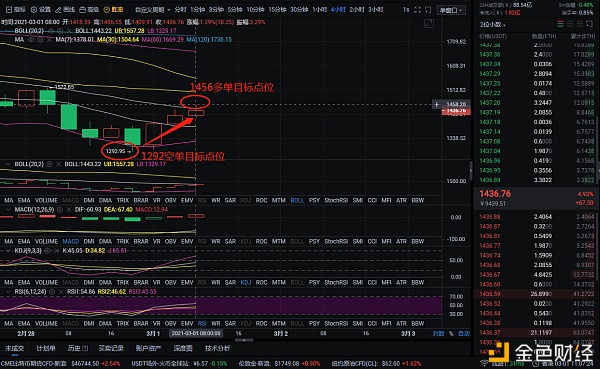The height and width of the screenshot is (369, 600).
Task: Close the MACD(12,26,9) panel with X
Action: tap(68, 209)
